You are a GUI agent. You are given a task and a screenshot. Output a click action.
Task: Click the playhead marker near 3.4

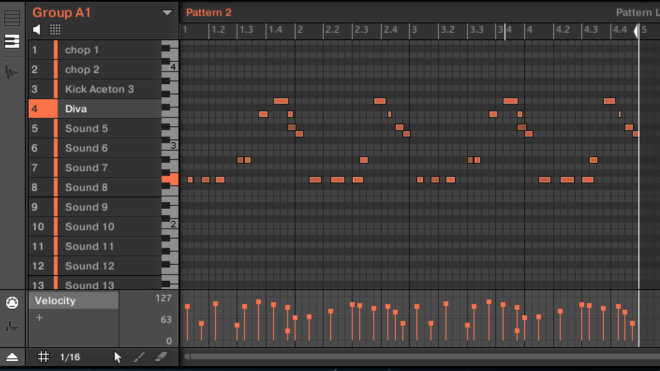505,32
